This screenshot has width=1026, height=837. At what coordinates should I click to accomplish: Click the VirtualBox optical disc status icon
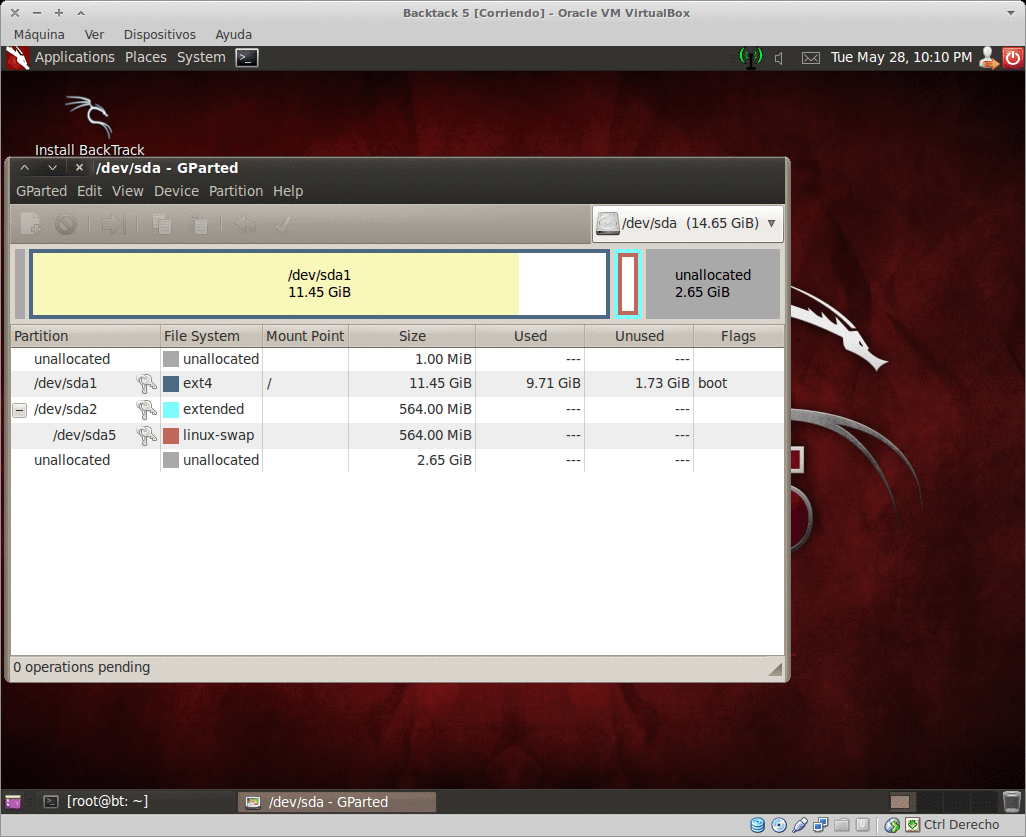pos(778,825)
